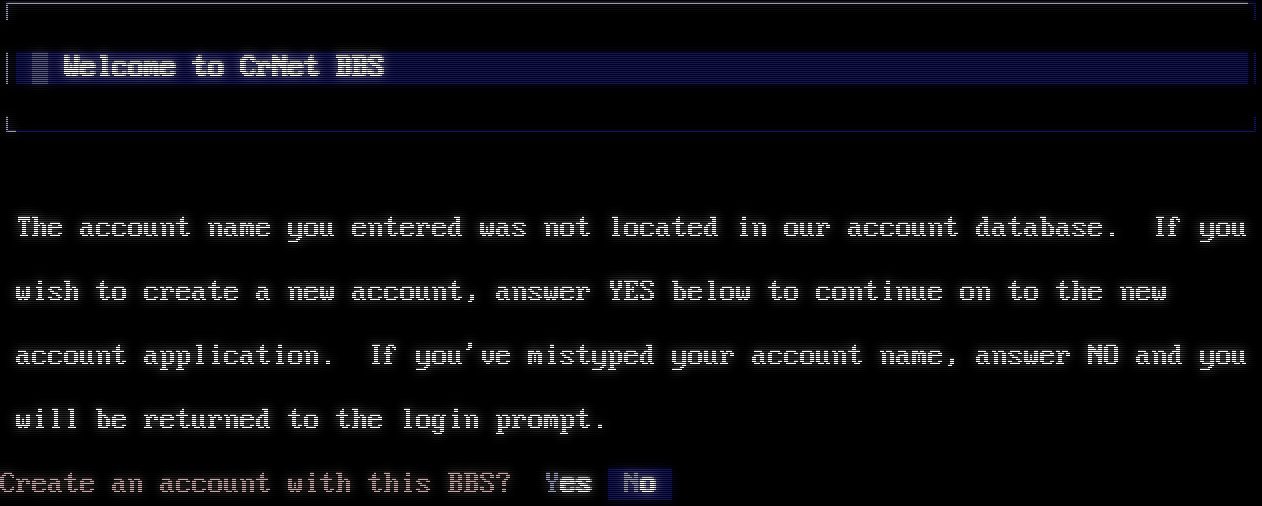
Task: Click the words 'new account, answer' in the message
Action: 439,292
